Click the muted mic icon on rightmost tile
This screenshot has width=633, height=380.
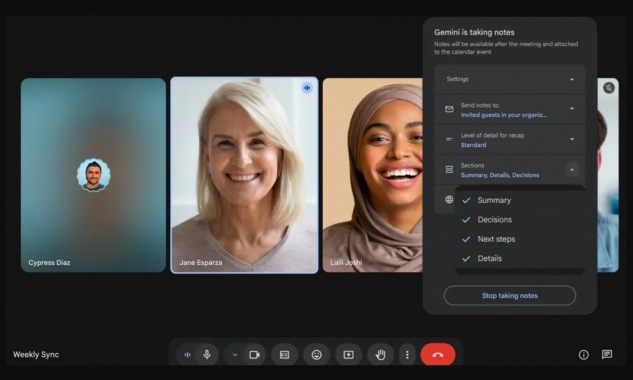609,88
